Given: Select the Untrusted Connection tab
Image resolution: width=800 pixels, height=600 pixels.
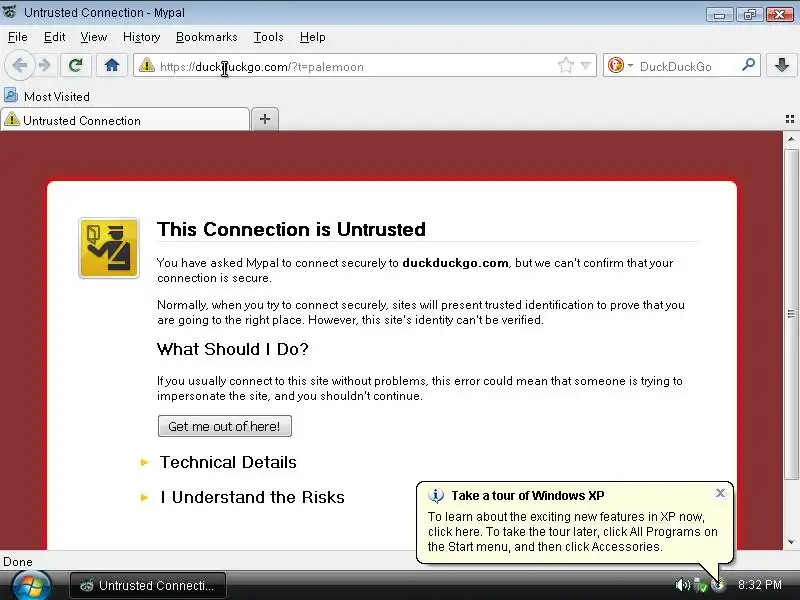Looking at the screenshot, I should coord(125,120).
